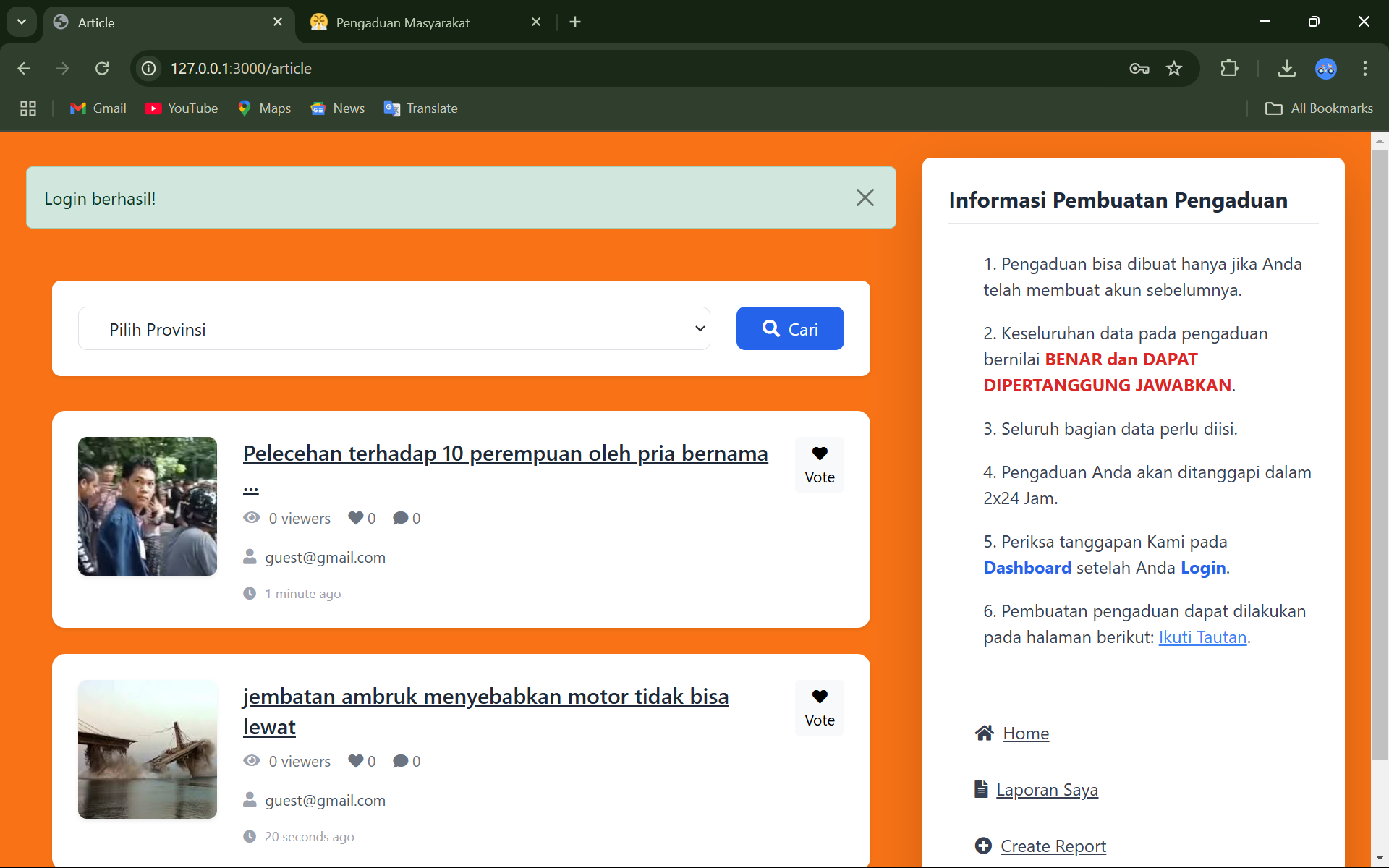1389x868 pixels.
Task: Bookmark this page with star icon
Action: click(x=1173, y=69)
